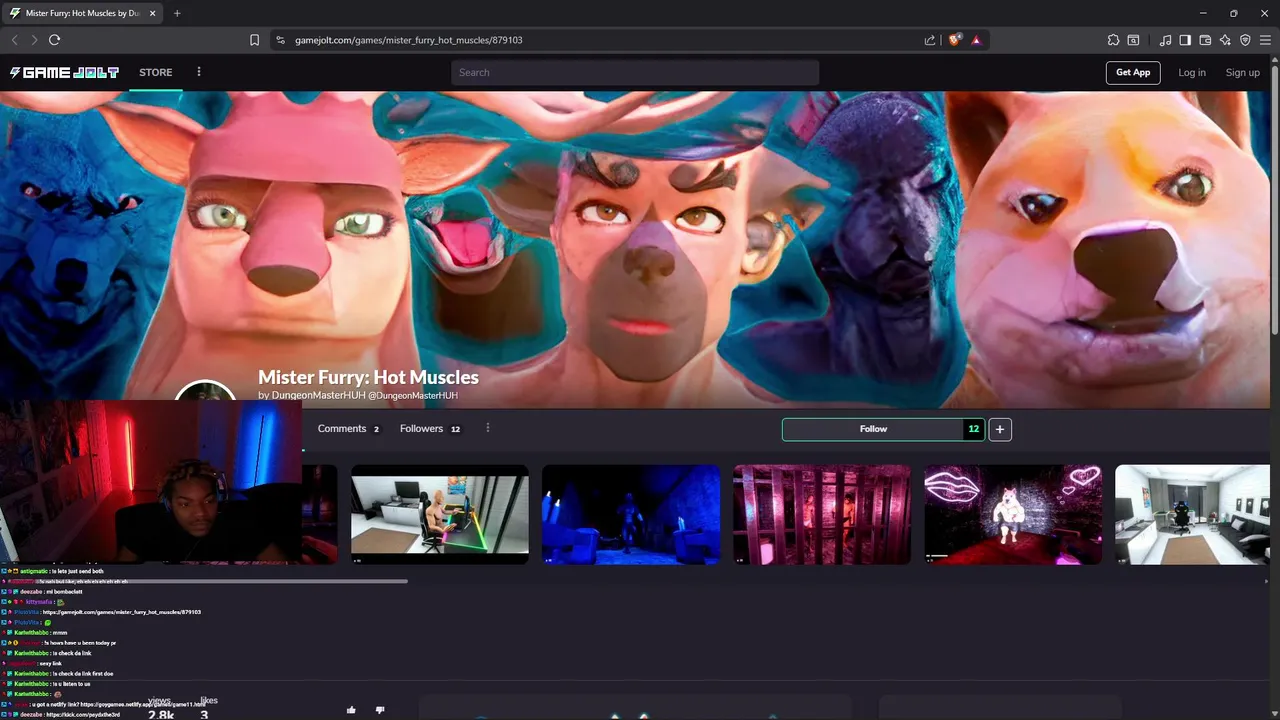1280x720 pixels.
Task: Select the Mister Furry: Hot Muscles browser tab
Action: (82, 13)
